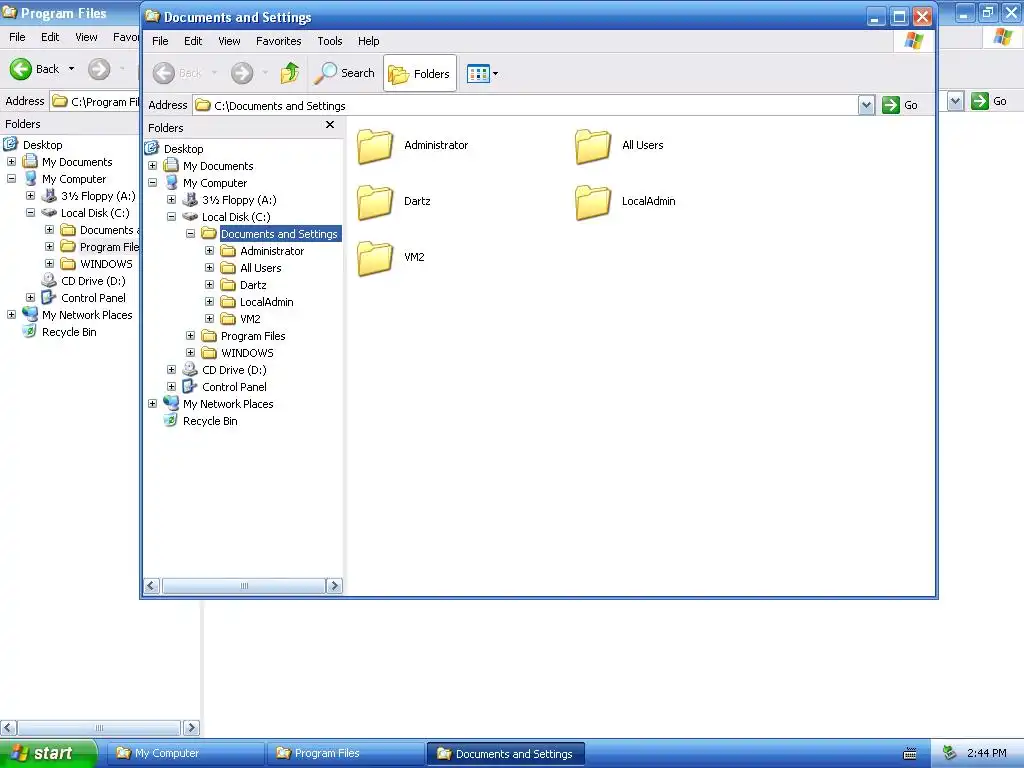The width and height of the screenshot is (1024, 768).
Task: Switch to Program Files taskbar button
Action: click(x=346, y=753)
